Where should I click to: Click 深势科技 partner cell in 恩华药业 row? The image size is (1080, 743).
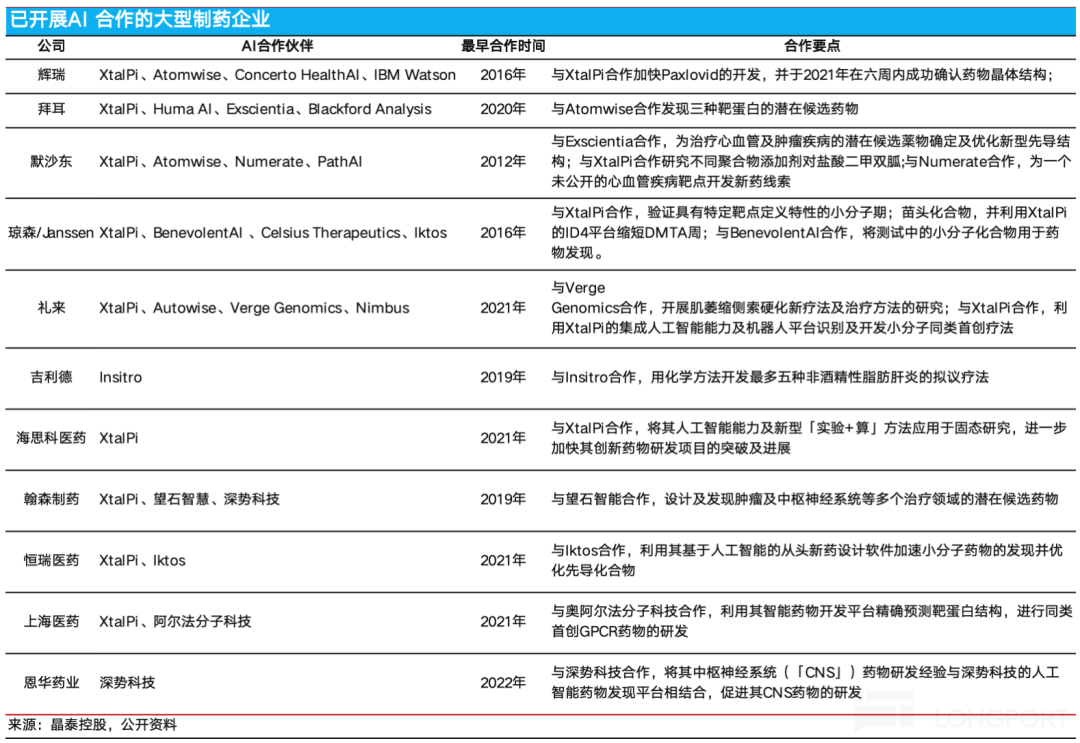point(127,683)
